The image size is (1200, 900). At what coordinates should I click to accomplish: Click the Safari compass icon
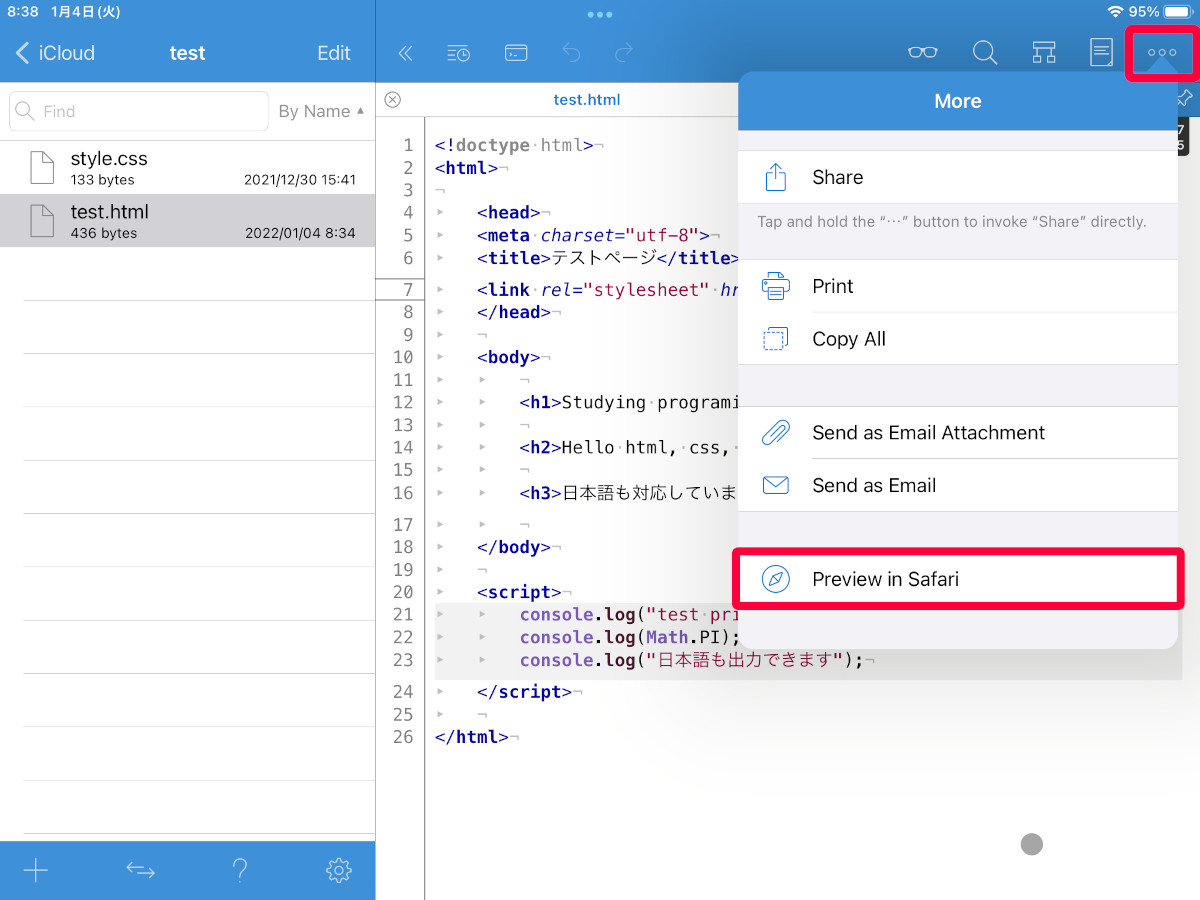point(776,579)
